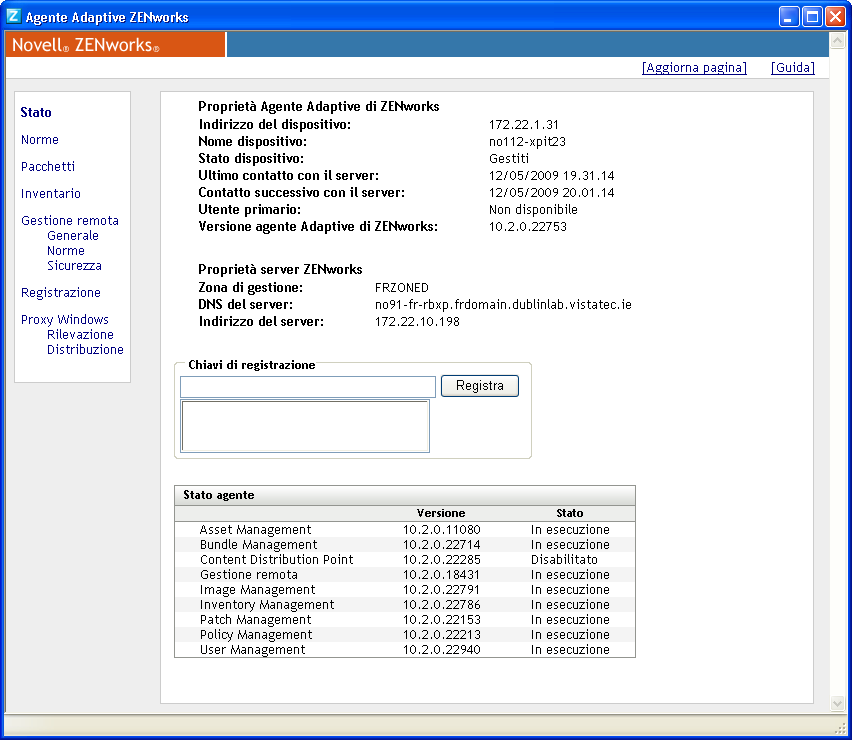852x740 pixels.
Task: Select Gestione remota row in agent table
Action: [405, 575]
